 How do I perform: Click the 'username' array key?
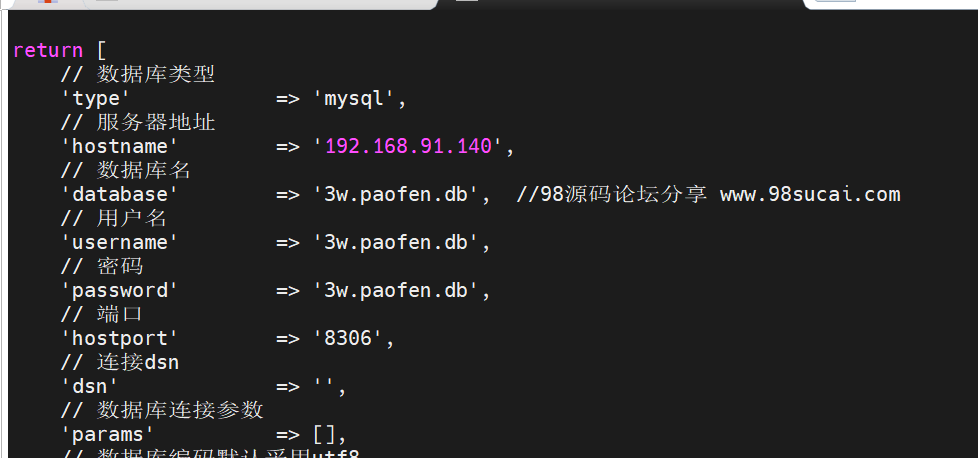120,242
